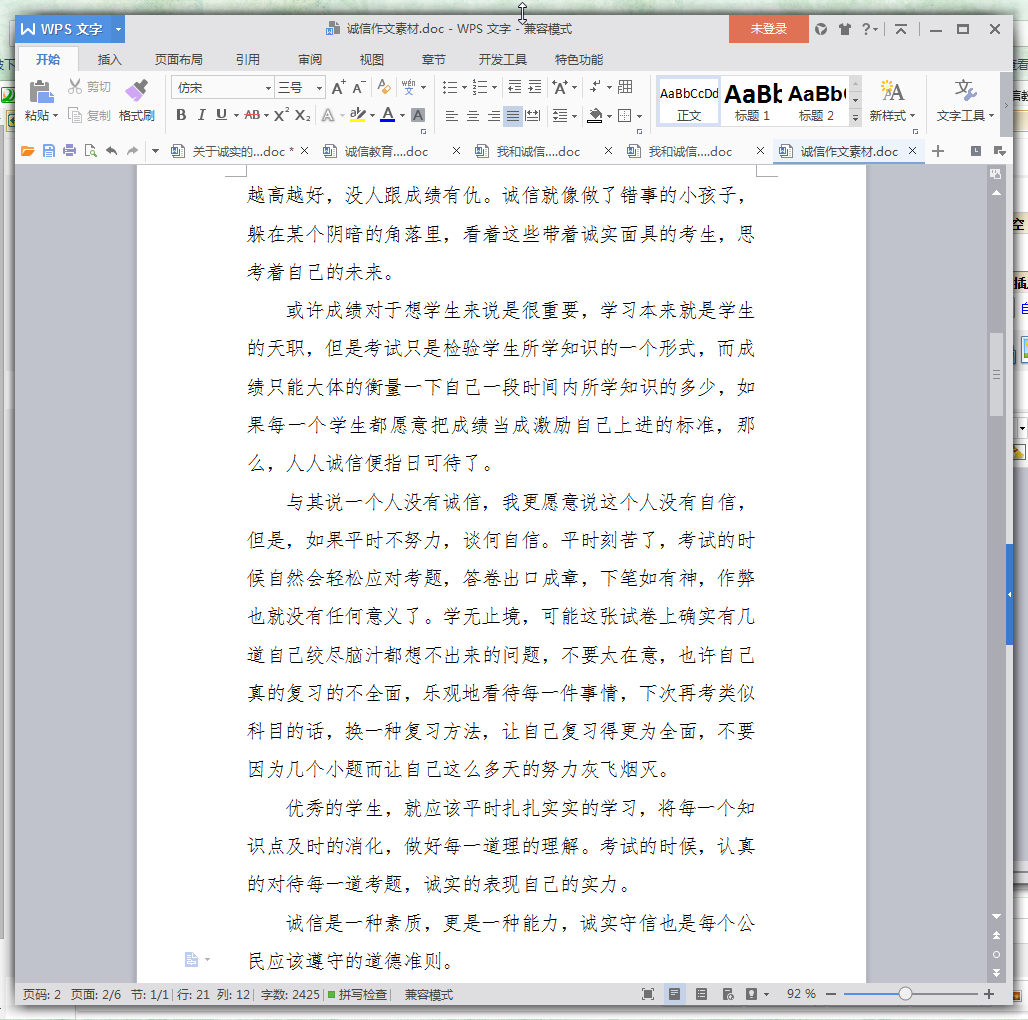1028x1020 pixels.
Task: Switch to page layout view in status bar
Action: point(674,994)
